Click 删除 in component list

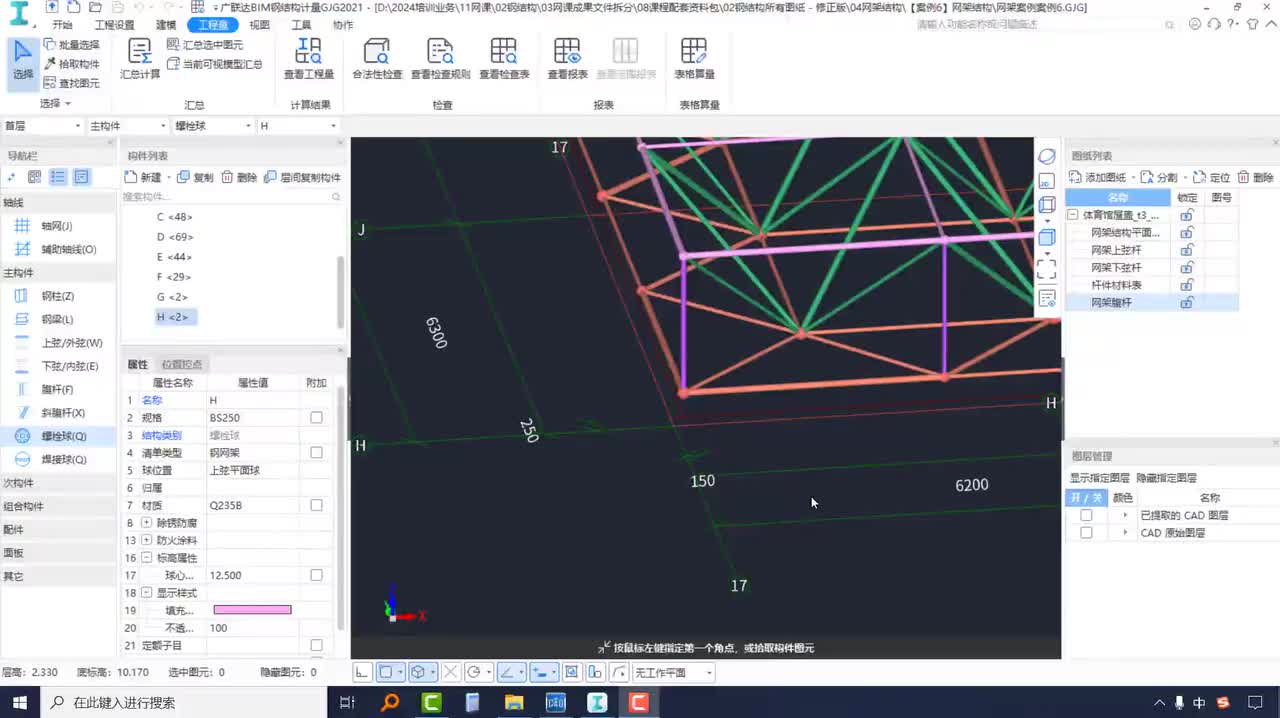coord(239,177)
